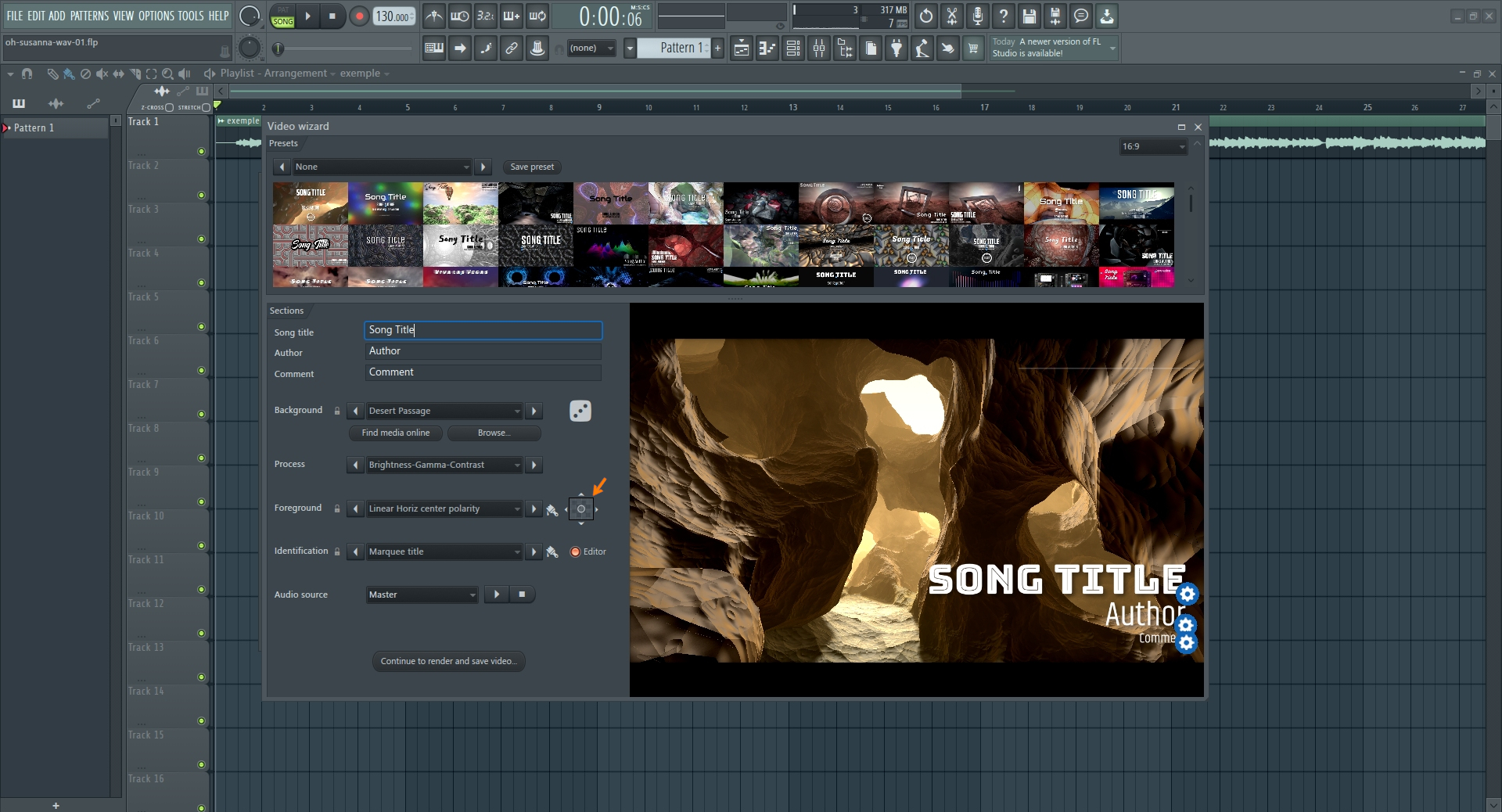The height and width of the screenshot is (812, 1502).
Task: Switch PAT/SONG playback mode
Action: 283,16
